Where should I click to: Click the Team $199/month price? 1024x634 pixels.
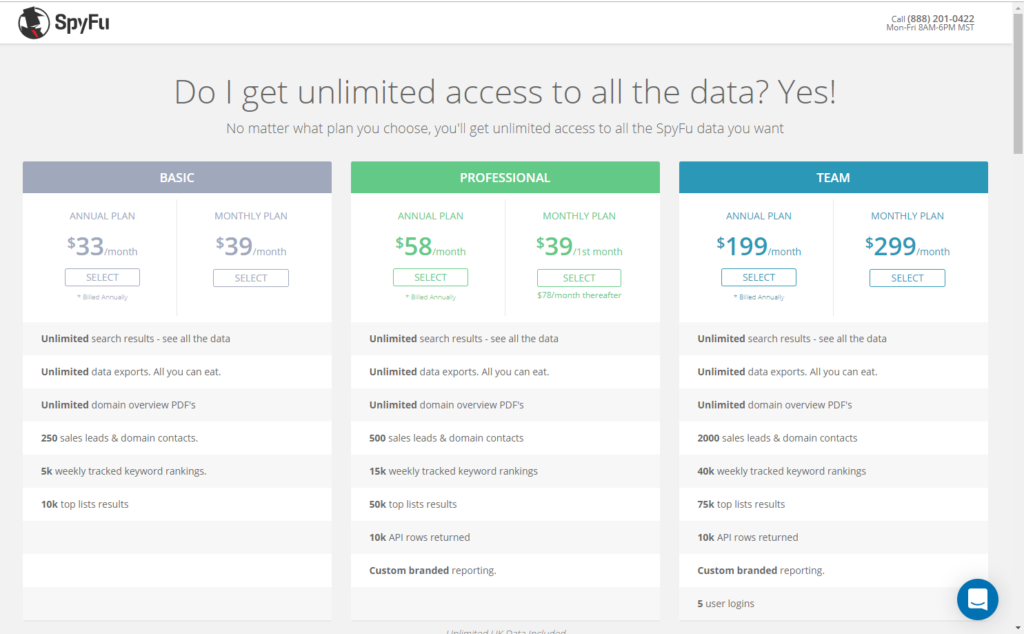[758, 247]
